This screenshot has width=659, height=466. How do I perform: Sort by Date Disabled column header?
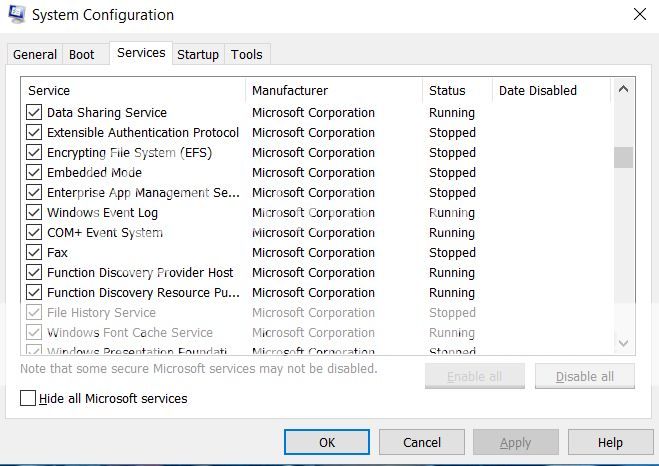(x=551, y=90)
